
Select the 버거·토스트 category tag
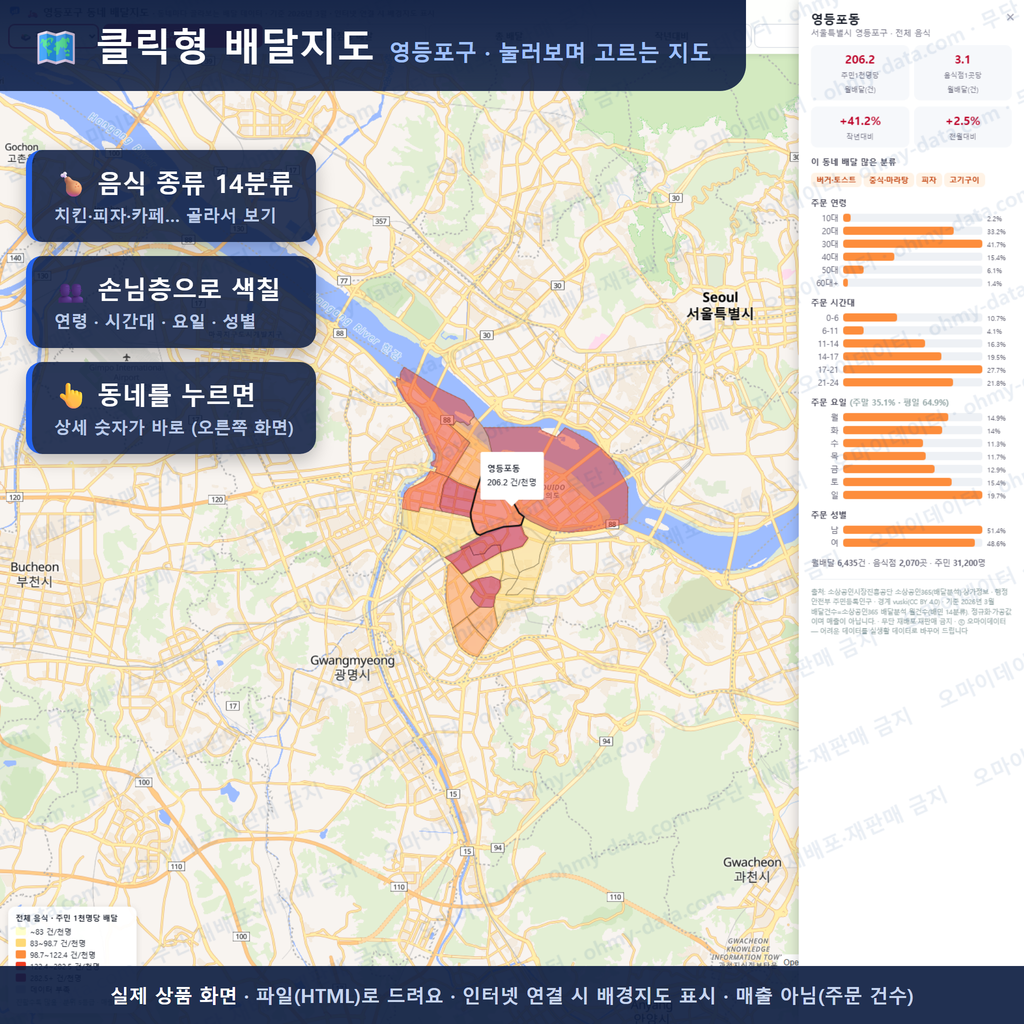pos(835,180)
